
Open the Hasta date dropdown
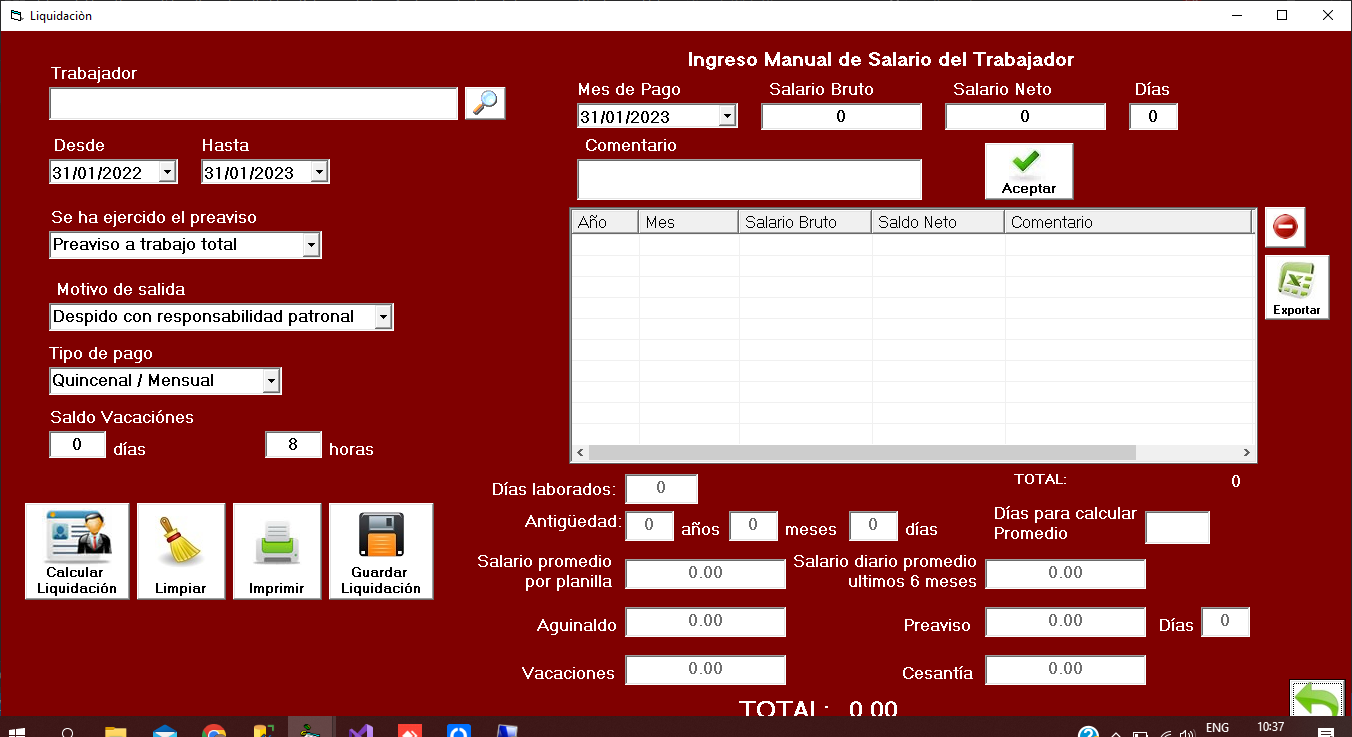tap(319, 172)
